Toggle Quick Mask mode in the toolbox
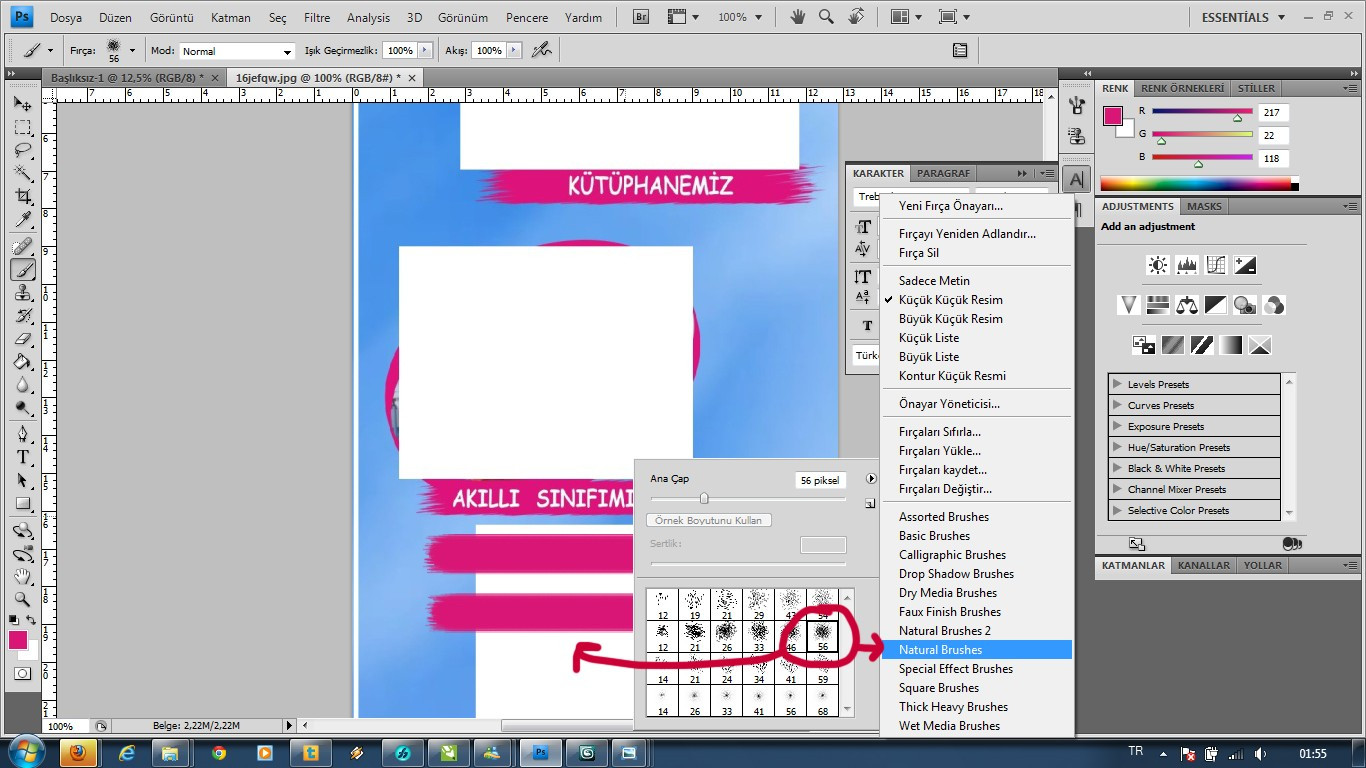Screen dimensions: 1366x768 pos(23,674)
